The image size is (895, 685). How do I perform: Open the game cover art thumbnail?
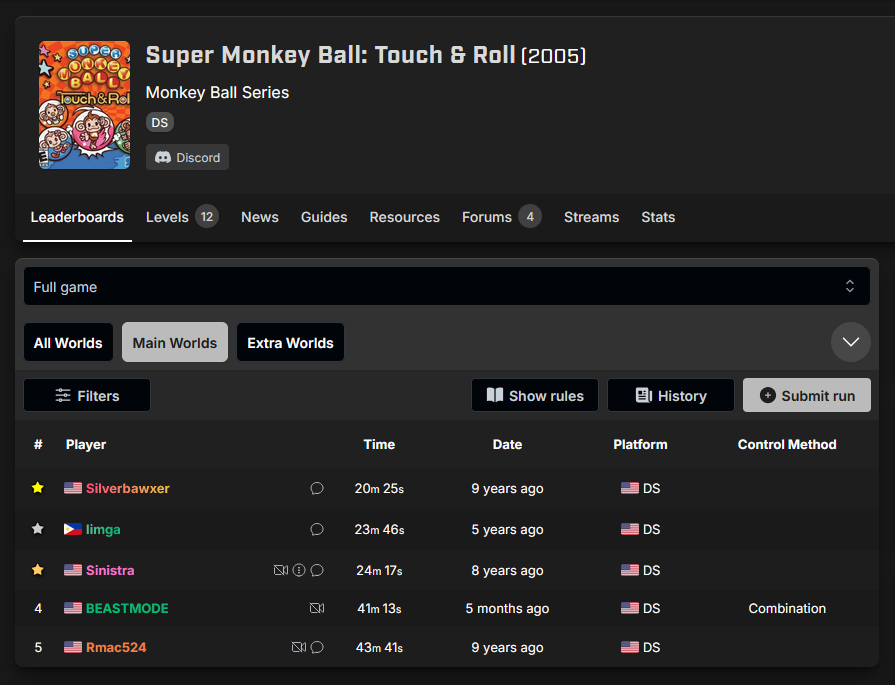click(x=84, y=105)
